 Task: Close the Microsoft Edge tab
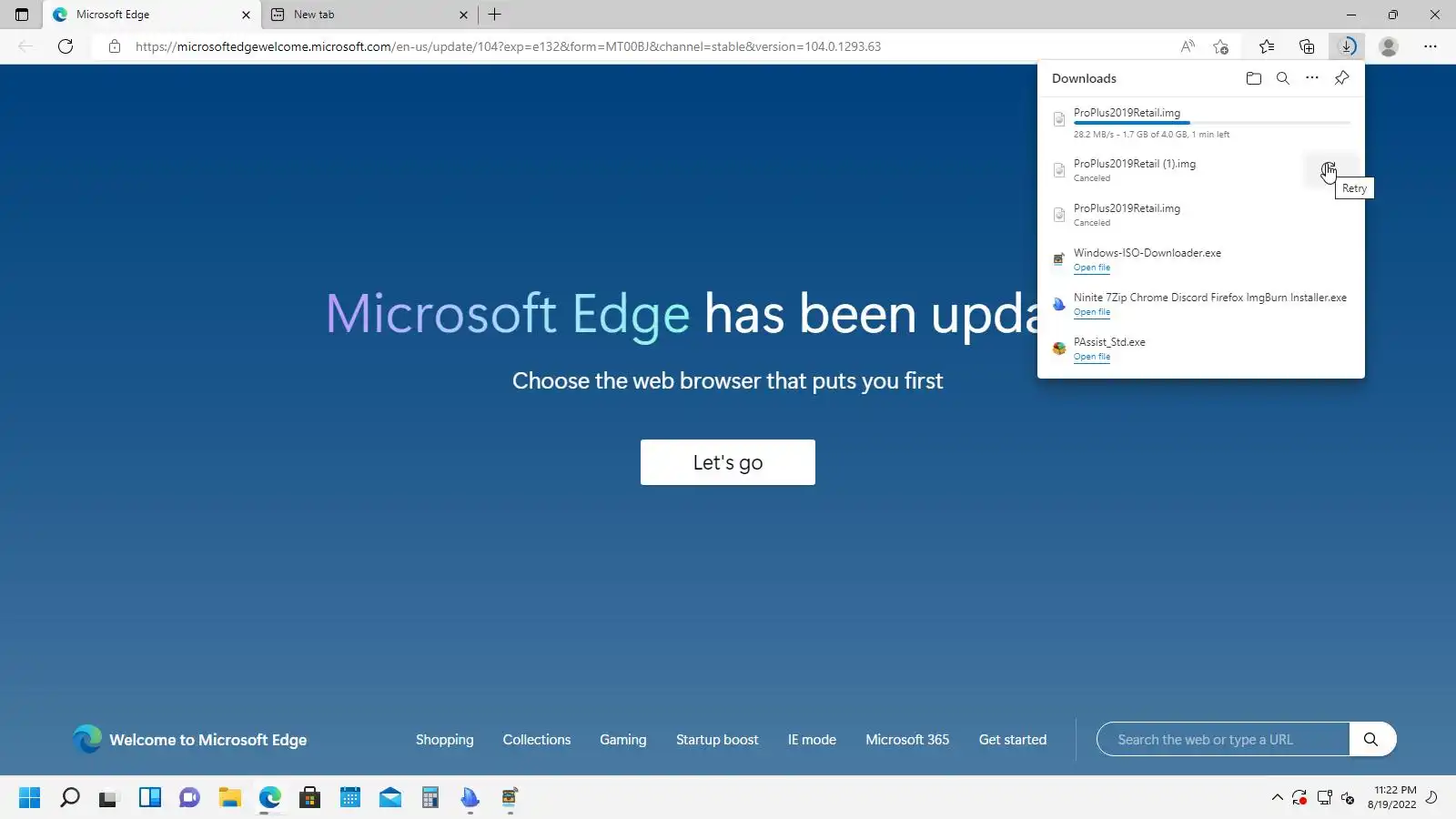pyautogui.click(x=246, y=15)
